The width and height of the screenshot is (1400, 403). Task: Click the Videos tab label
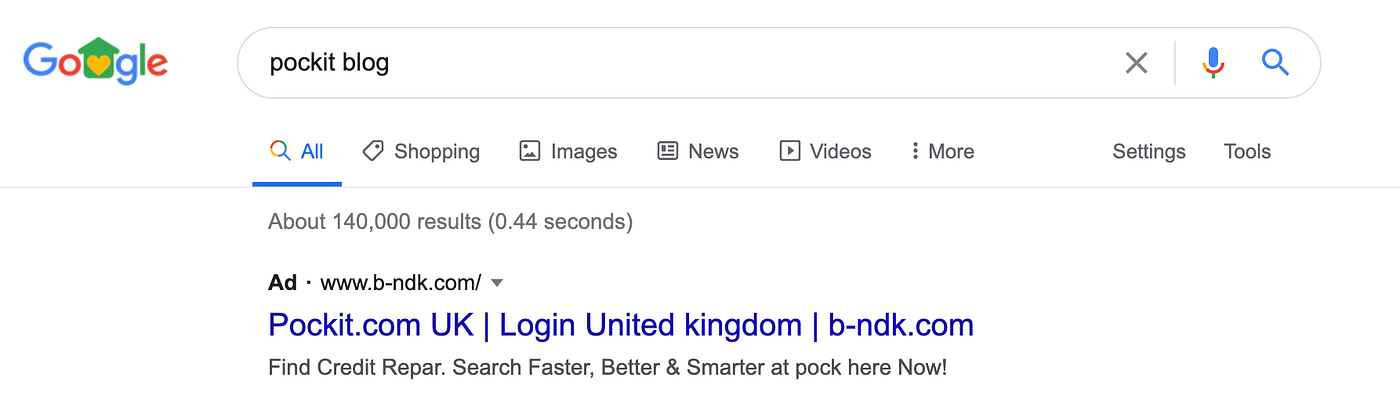(x=841, y=151)
